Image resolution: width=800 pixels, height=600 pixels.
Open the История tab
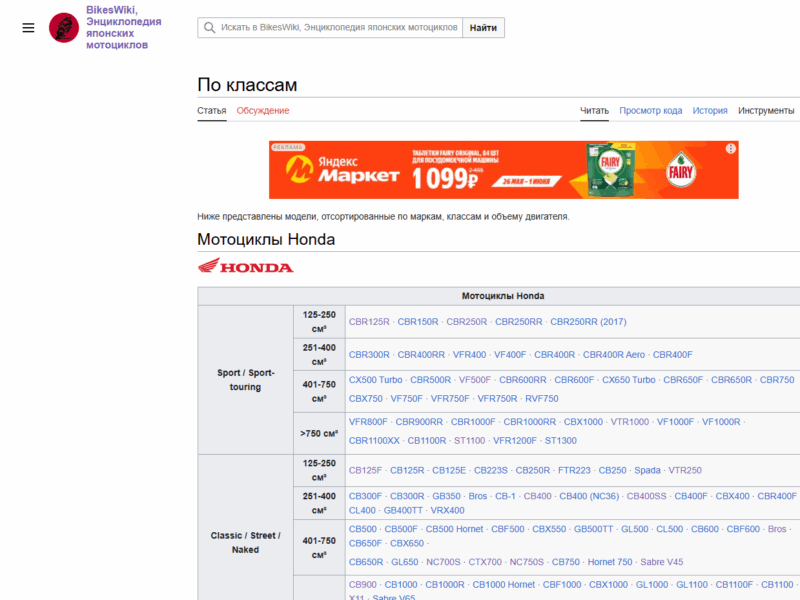click(710, 111)
